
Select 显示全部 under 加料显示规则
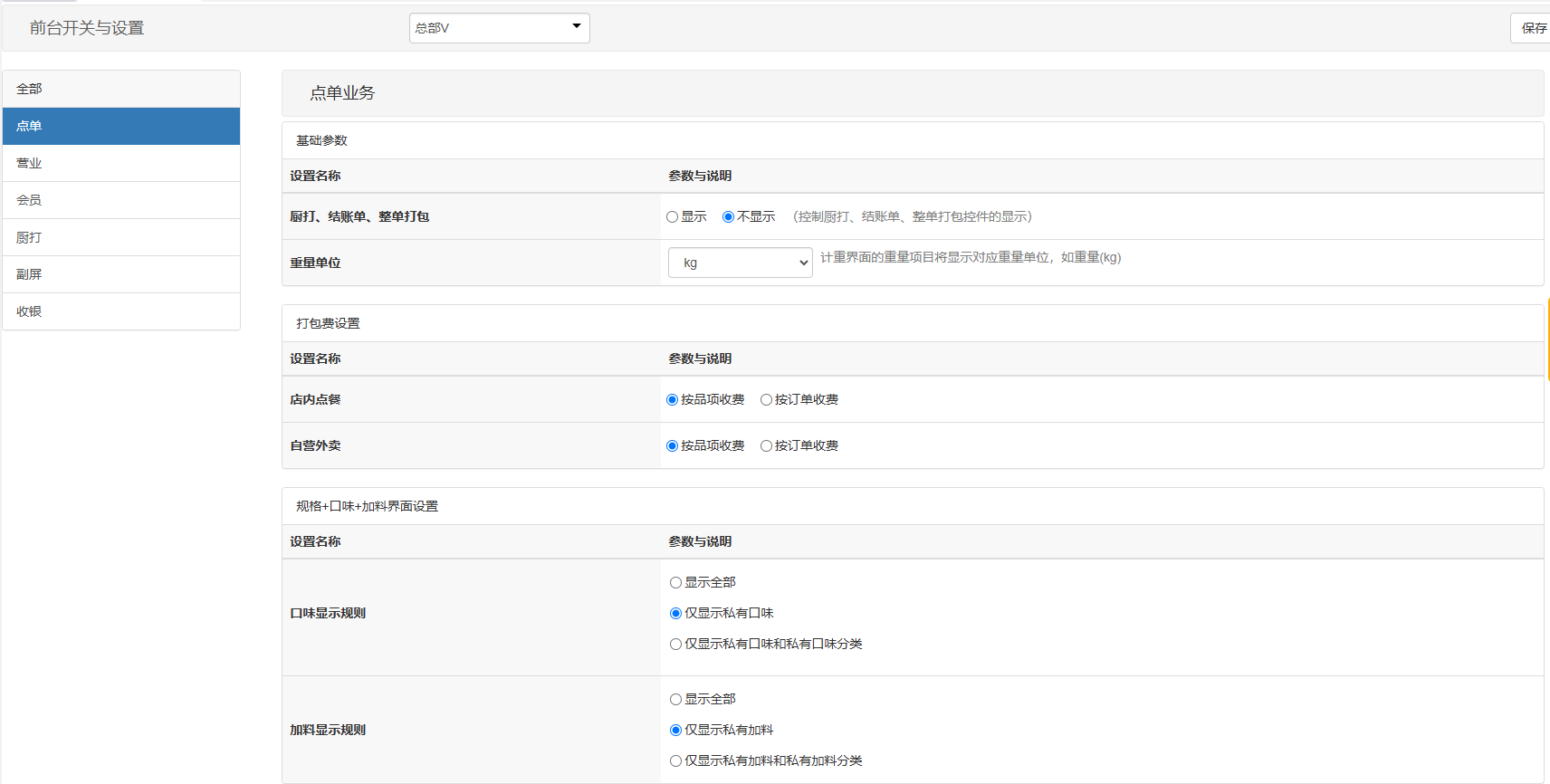pyautogui.click(x=676, y=700)
